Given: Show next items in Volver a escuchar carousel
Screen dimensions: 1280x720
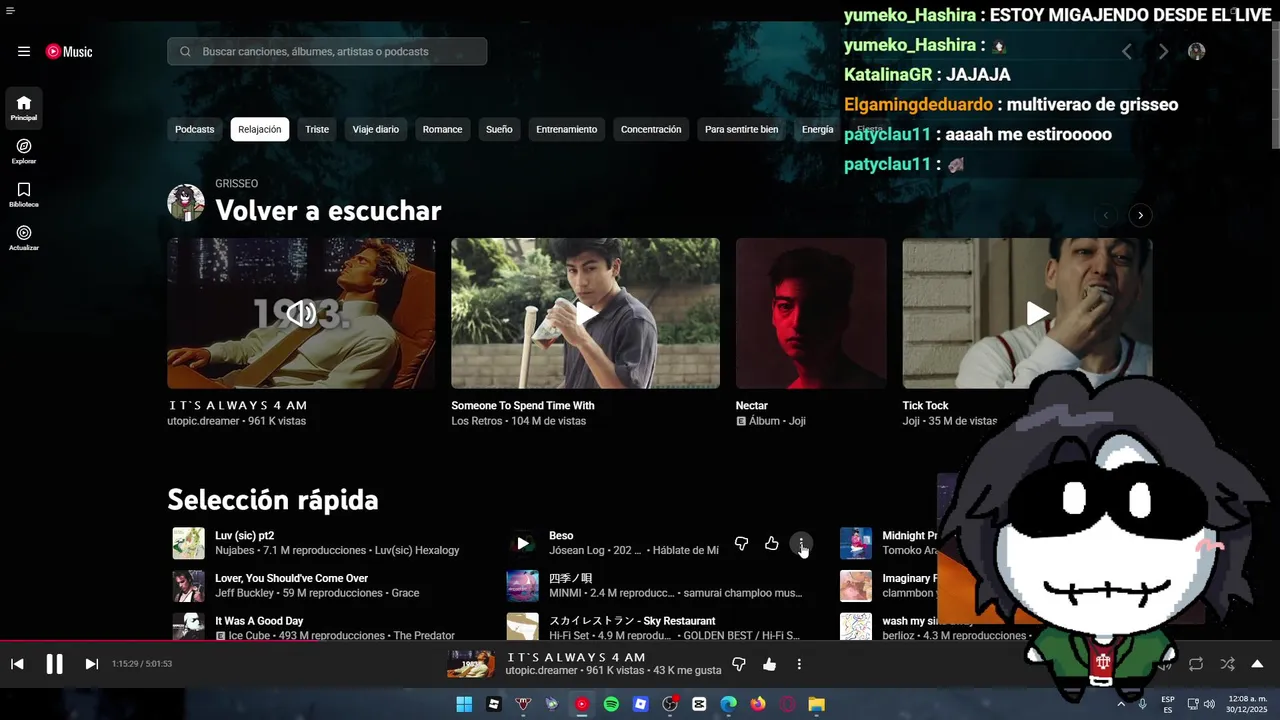Looking at the screenshot, I should tap(1140, 215).
